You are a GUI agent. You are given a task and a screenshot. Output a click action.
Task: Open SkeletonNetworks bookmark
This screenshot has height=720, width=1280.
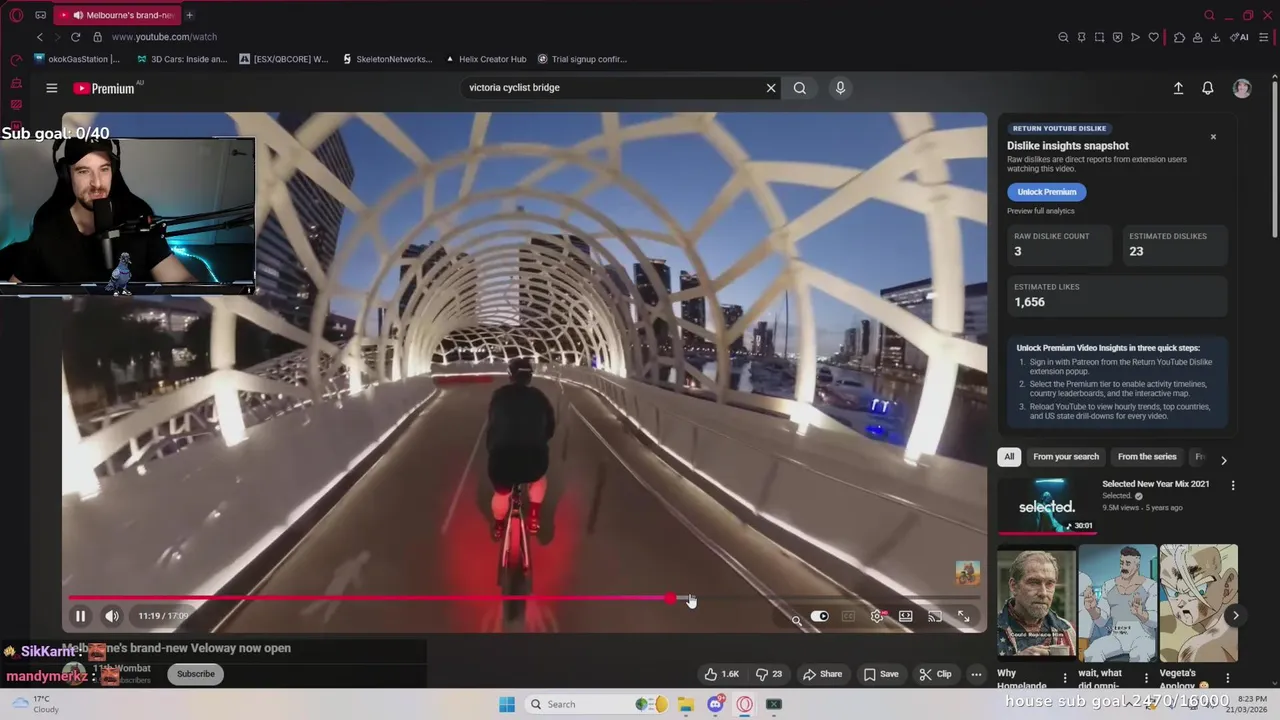(x=388, y=59)
